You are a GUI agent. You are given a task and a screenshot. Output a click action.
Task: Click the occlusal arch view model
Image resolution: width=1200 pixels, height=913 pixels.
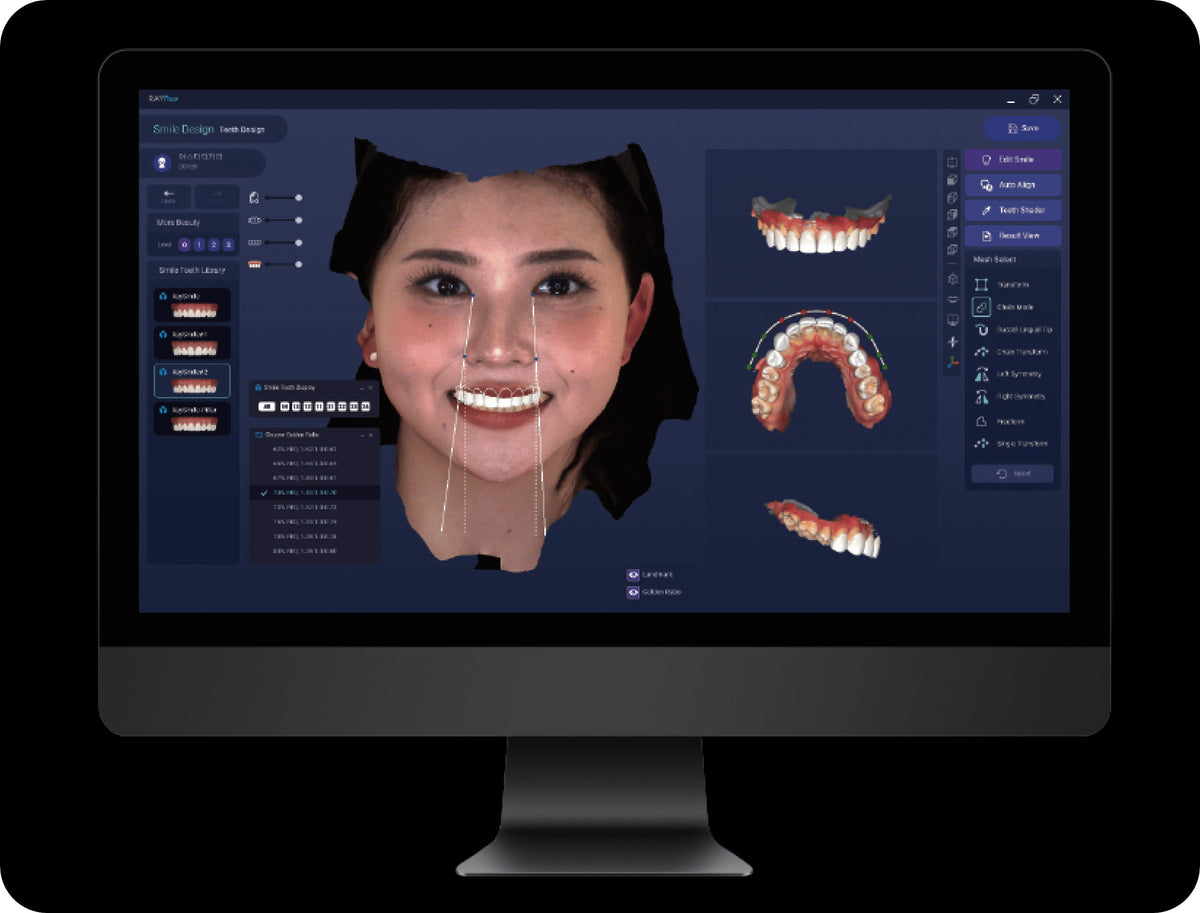pos(820,372)
